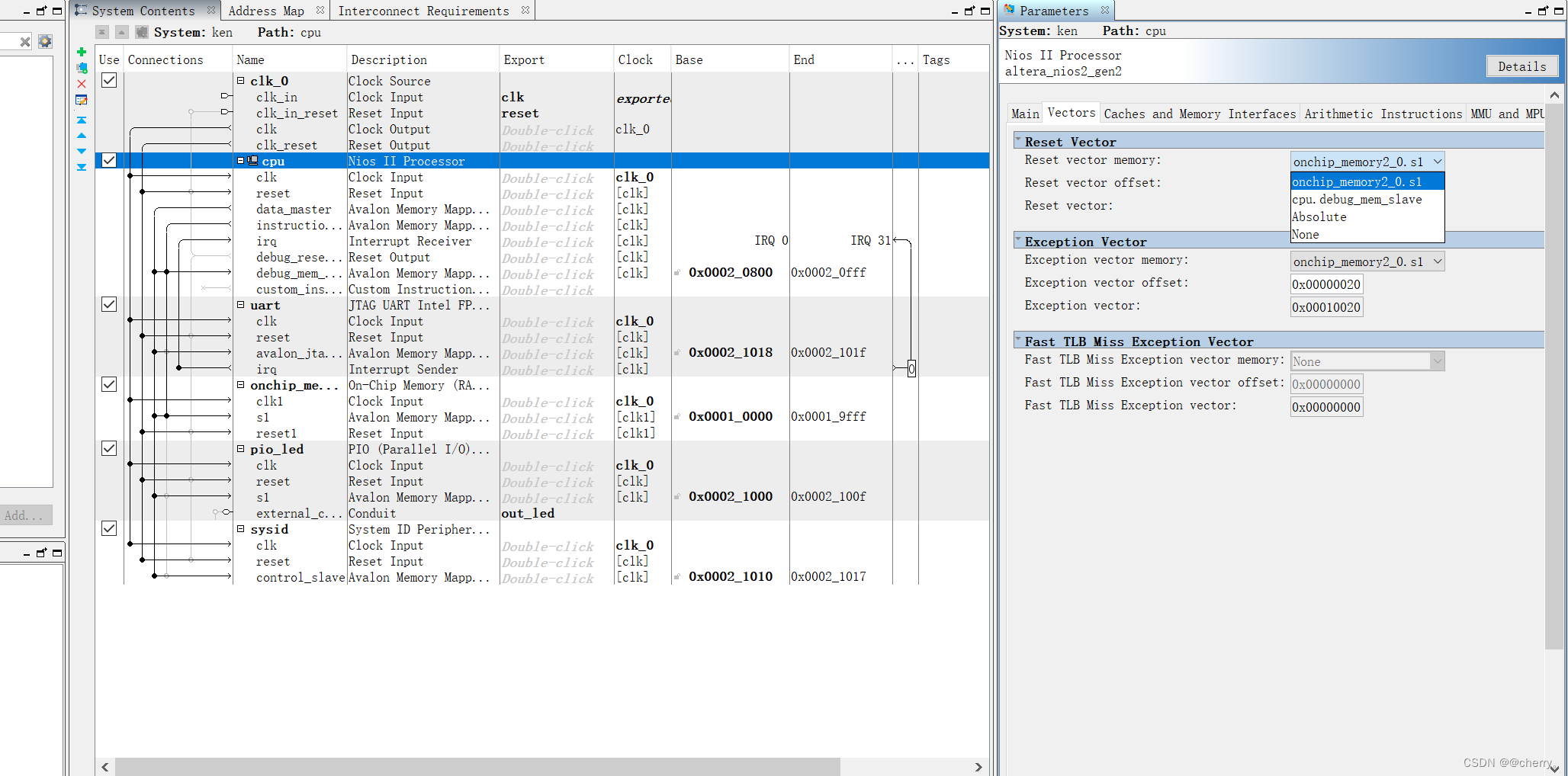Image resolution: width=1568 pixels, height=776 pixels.
Task: Open the Reset vector memory dropdown
Action: (x=1367, y=162)
